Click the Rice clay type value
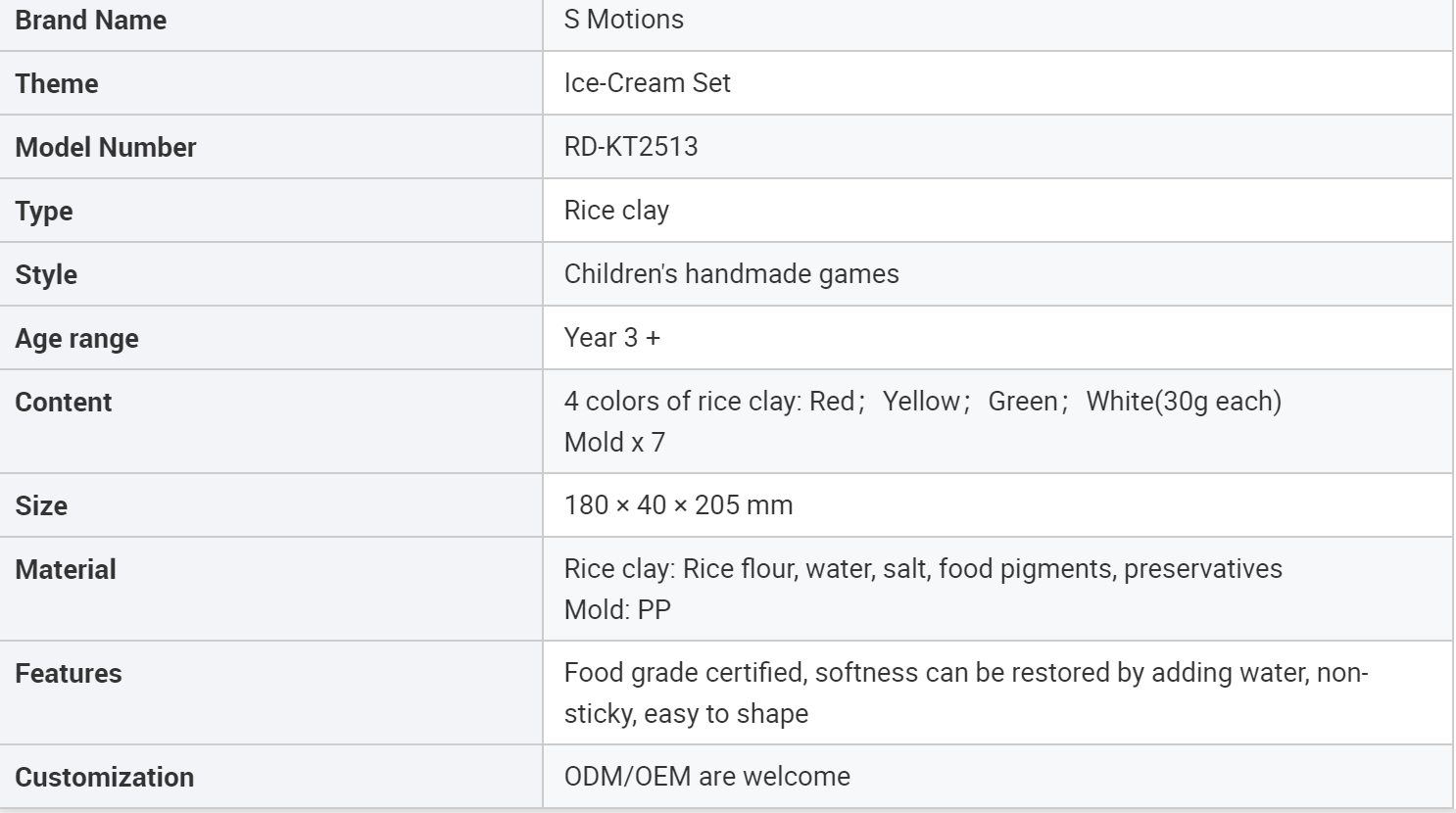 click(x=616, y=211)
